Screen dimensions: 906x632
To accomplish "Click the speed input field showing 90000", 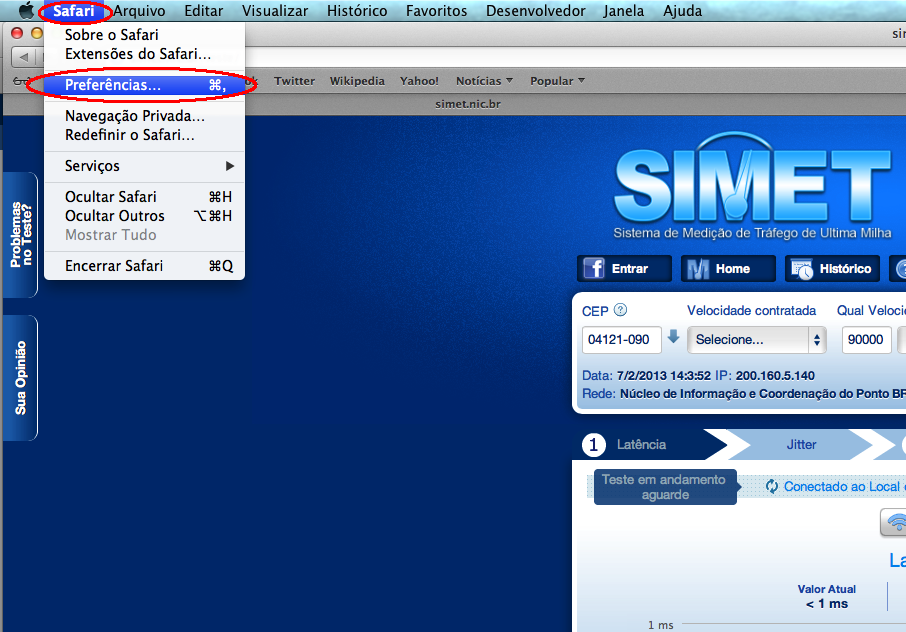I will (x=866, y=340).
